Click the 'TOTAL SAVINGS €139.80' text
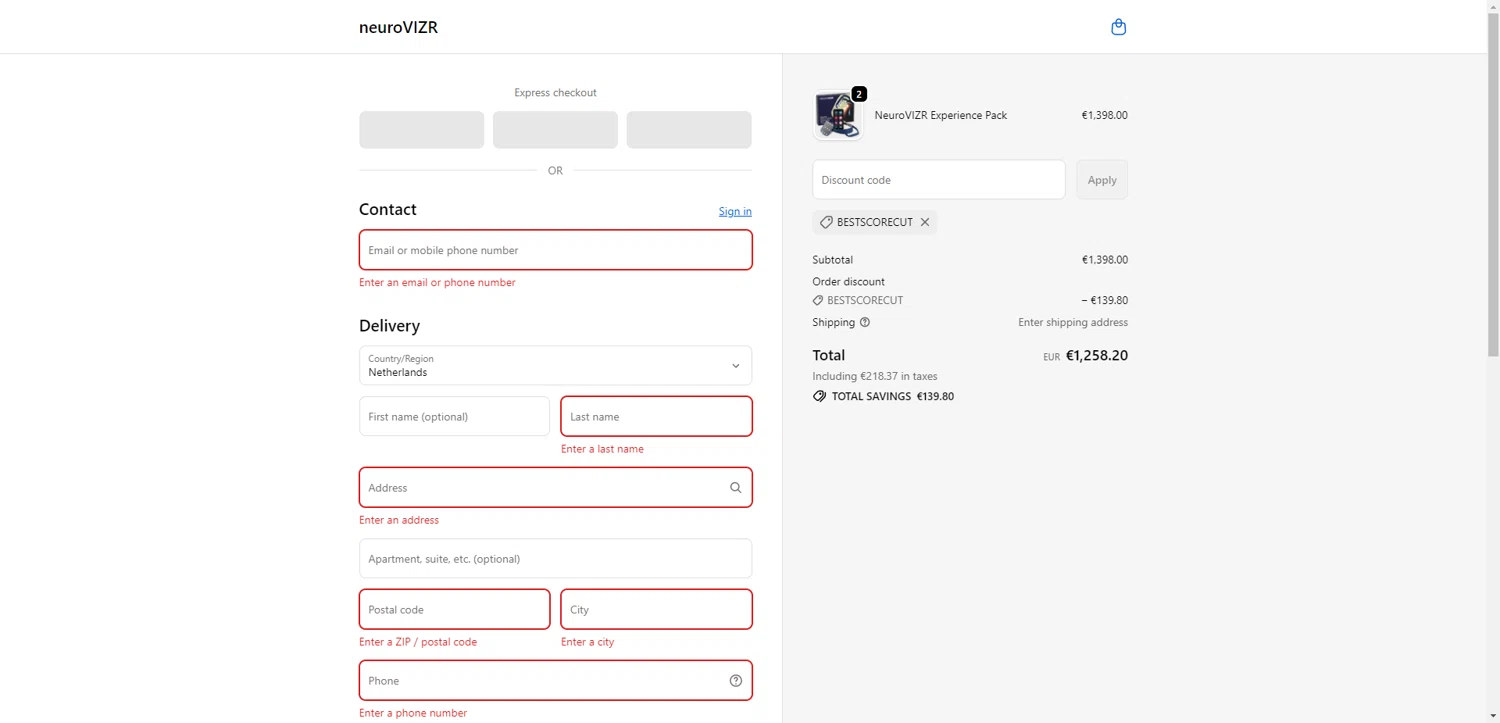The height and width of the screenshot is (723, 1500). pos(893,396)
